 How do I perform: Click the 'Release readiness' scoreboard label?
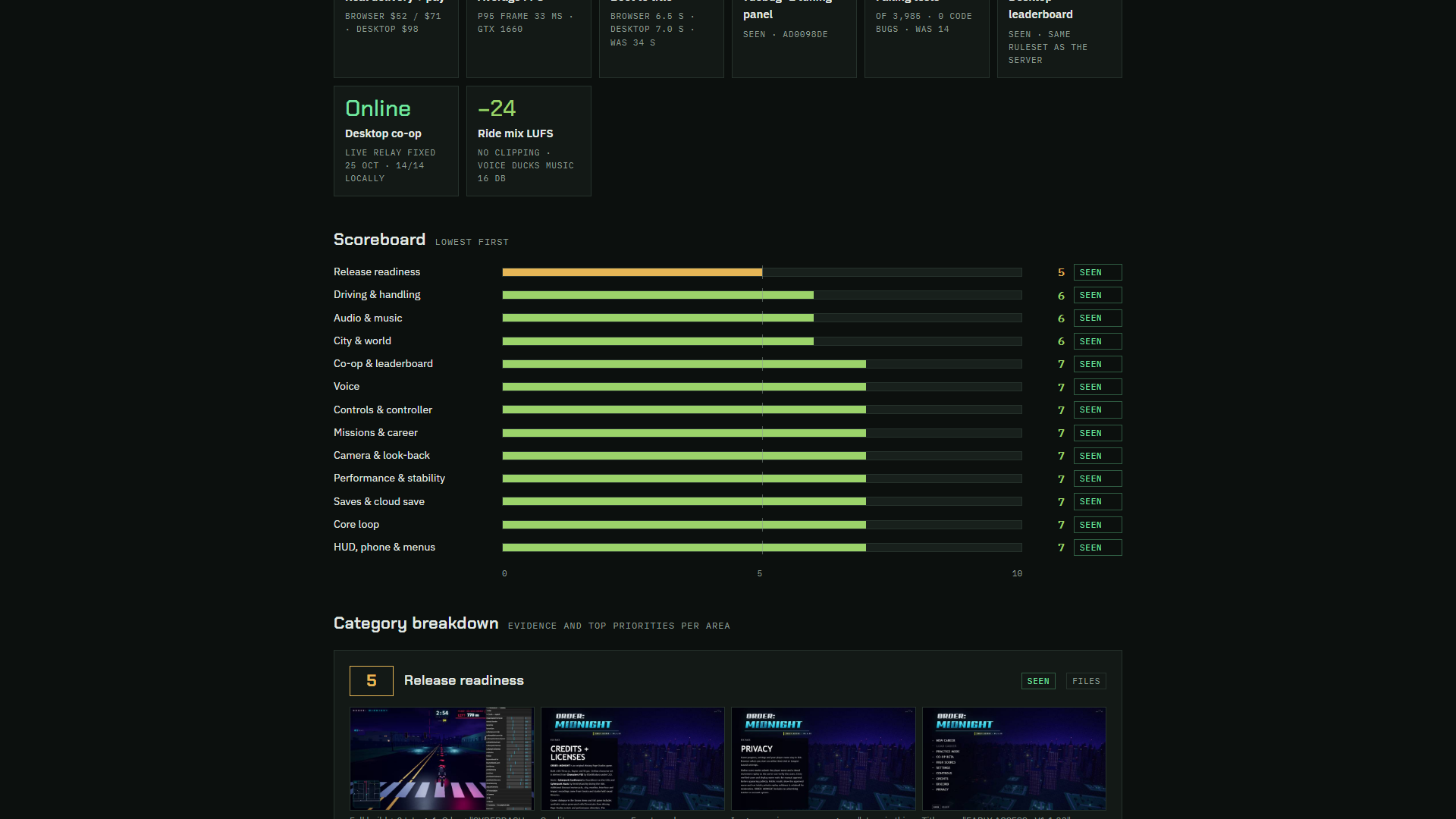tap(377, 271)
